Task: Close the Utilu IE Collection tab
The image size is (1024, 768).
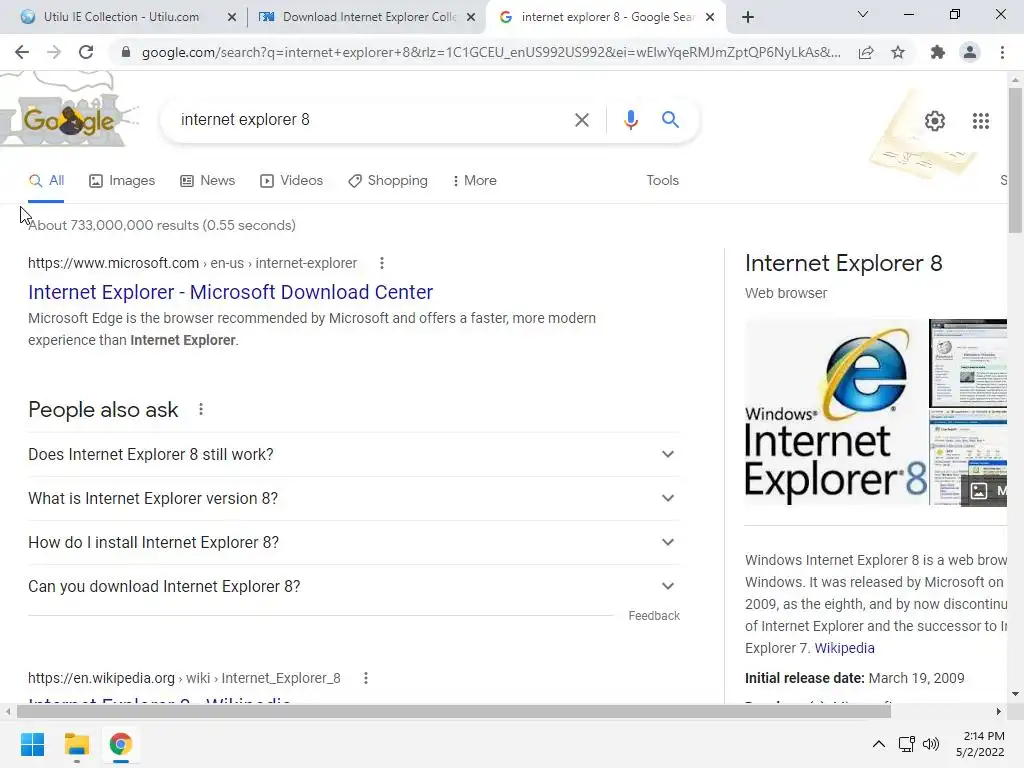Action: coord(231,17)
